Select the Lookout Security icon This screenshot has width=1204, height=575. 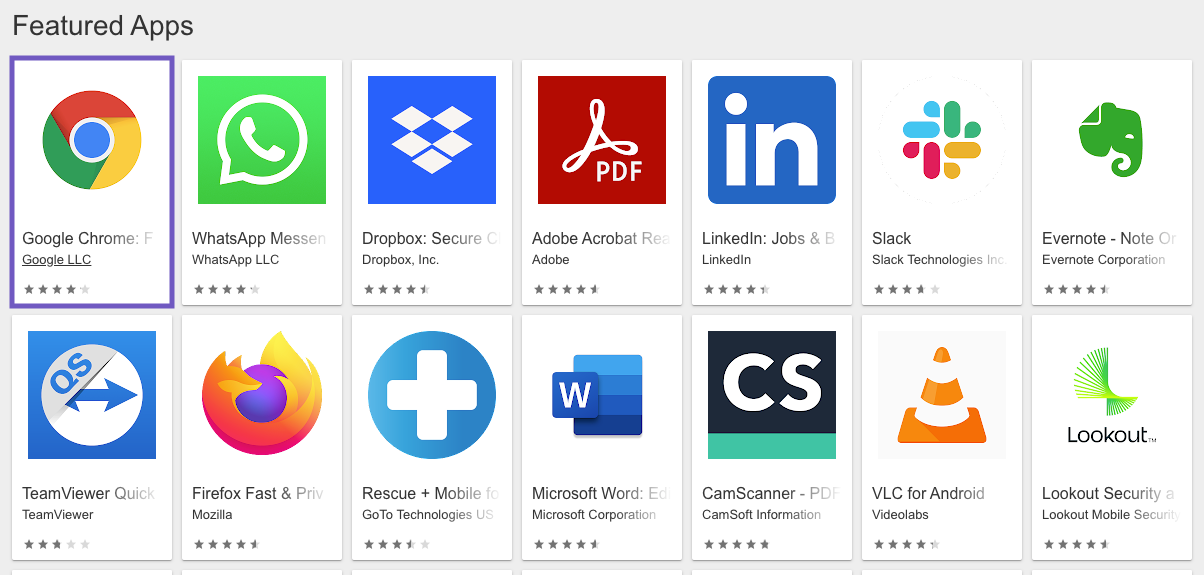(1111, 396)
